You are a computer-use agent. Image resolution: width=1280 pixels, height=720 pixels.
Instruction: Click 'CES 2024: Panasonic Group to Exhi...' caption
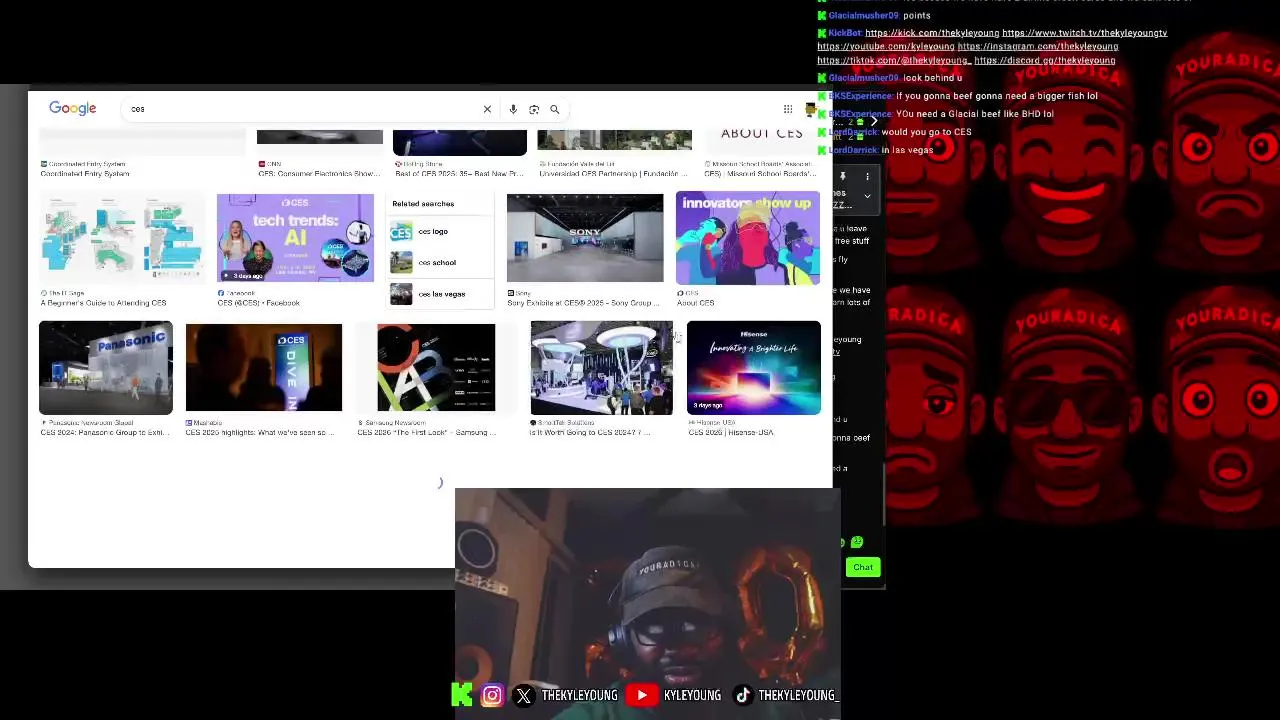tap(105, 433)
